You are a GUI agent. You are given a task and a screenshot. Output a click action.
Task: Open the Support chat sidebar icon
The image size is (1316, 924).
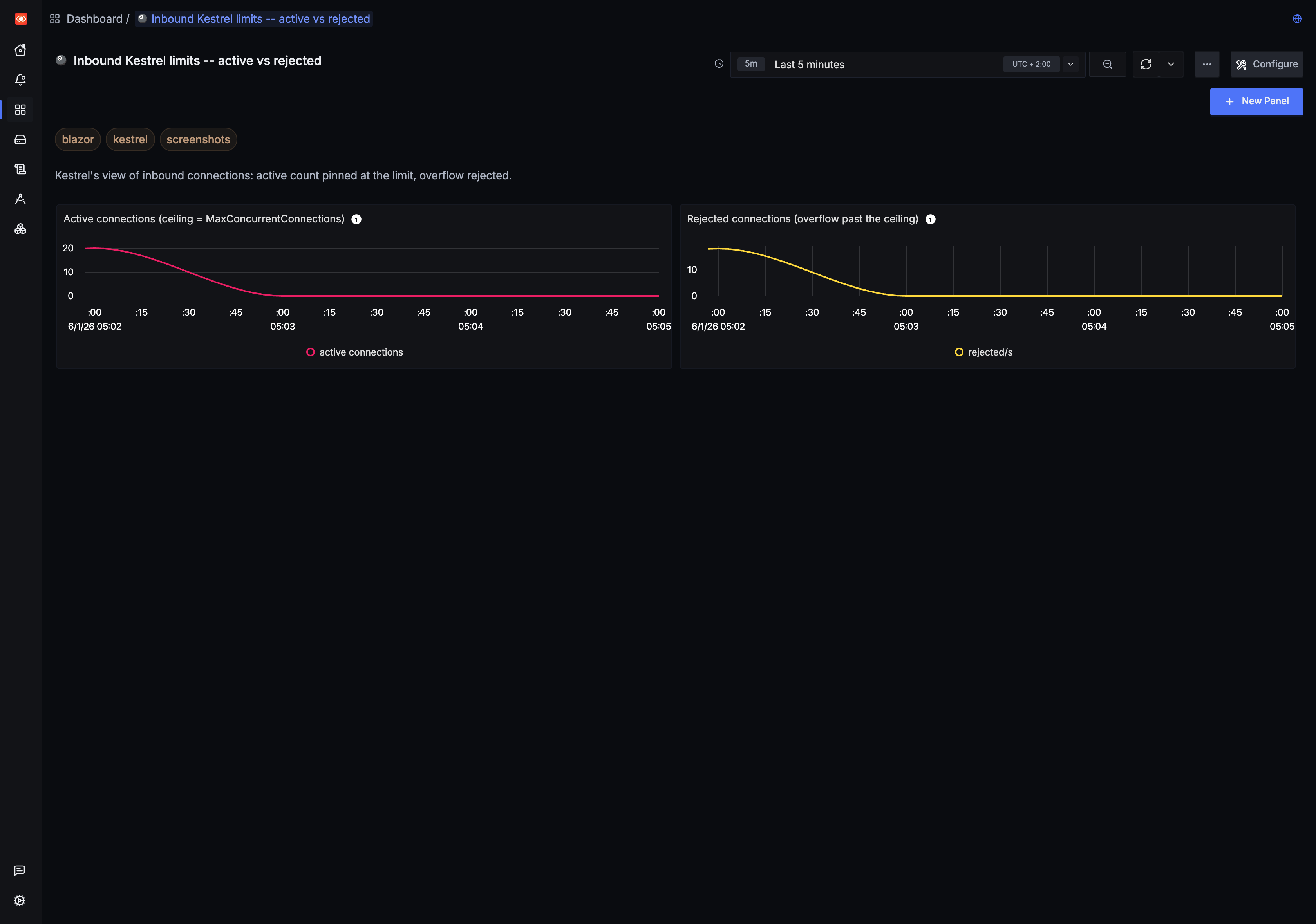(x=20, y=870)
